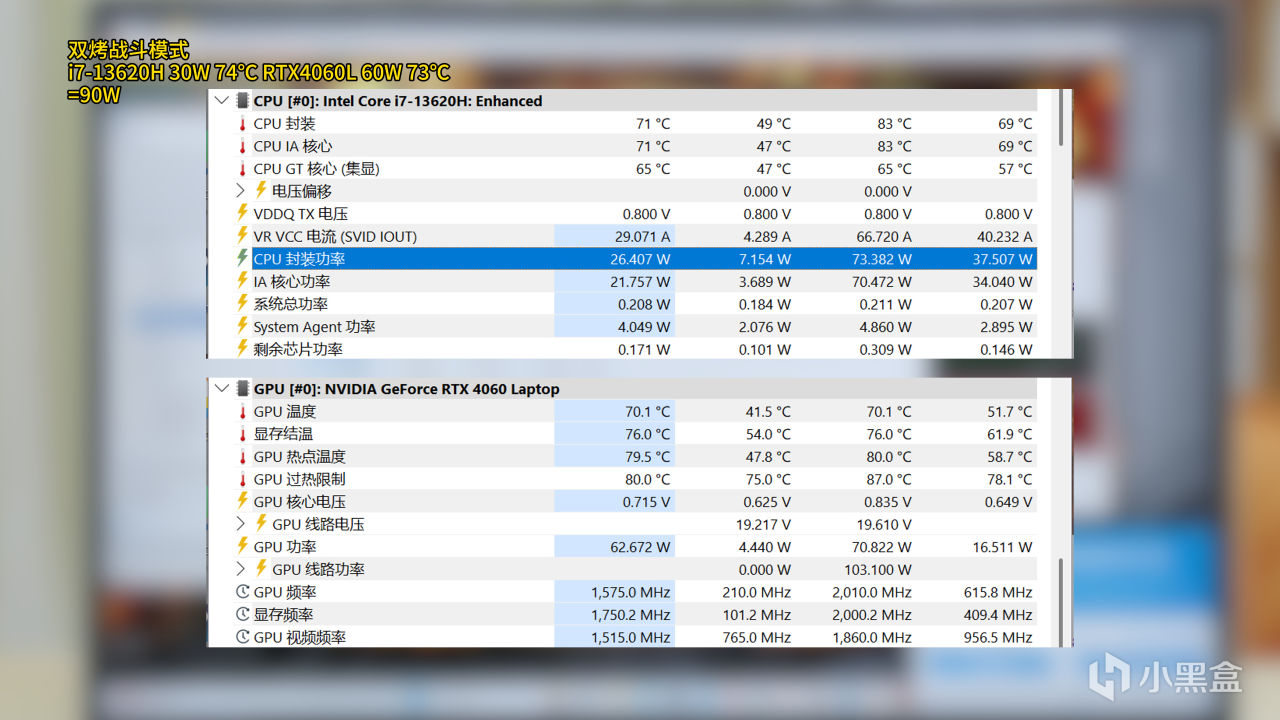
Task: Click the 'GPU 热点温度' label
Action: click(300, 457)
